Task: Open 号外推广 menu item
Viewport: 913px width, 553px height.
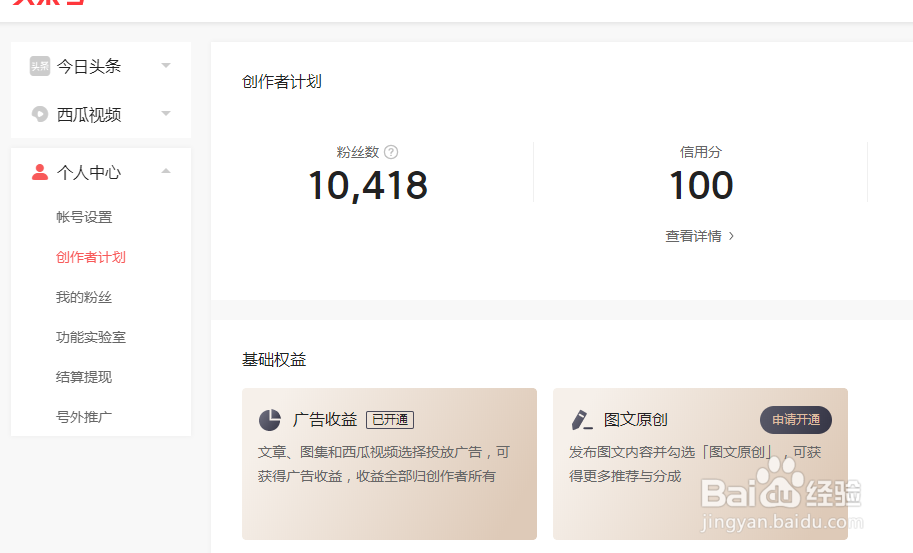Action: pyautogui.click(x=84, y=417)
